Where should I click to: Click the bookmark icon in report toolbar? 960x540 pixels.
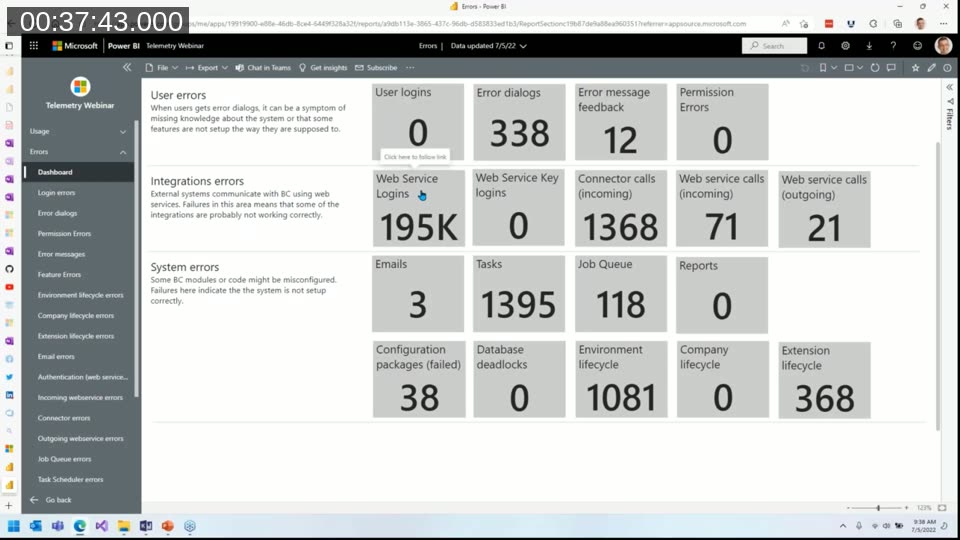point(823,68)
